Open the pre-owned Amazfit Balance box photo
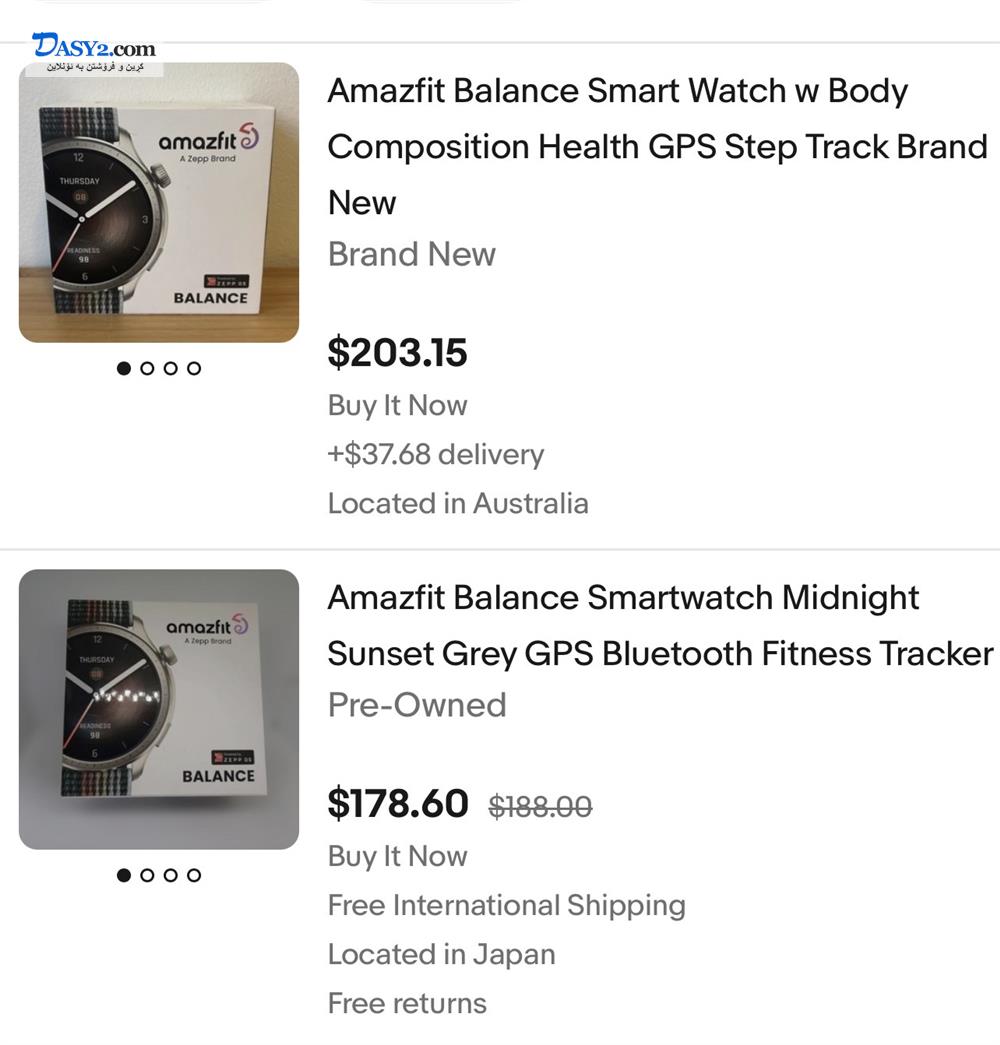The image size is (1000, 1045). (x=159, y=709)
